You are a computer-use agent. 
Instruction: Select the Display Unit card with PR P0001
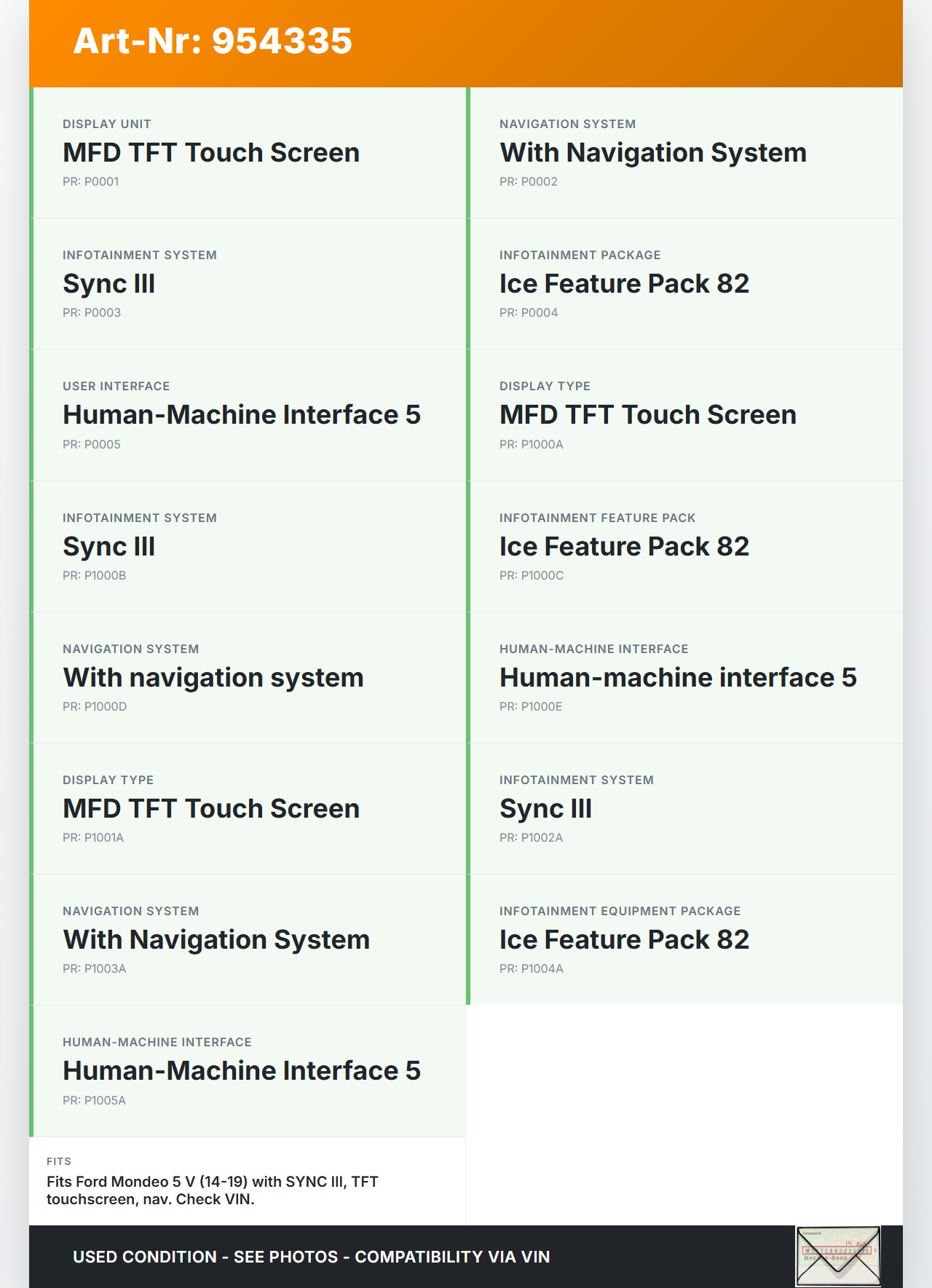click(x=248, y=153)
